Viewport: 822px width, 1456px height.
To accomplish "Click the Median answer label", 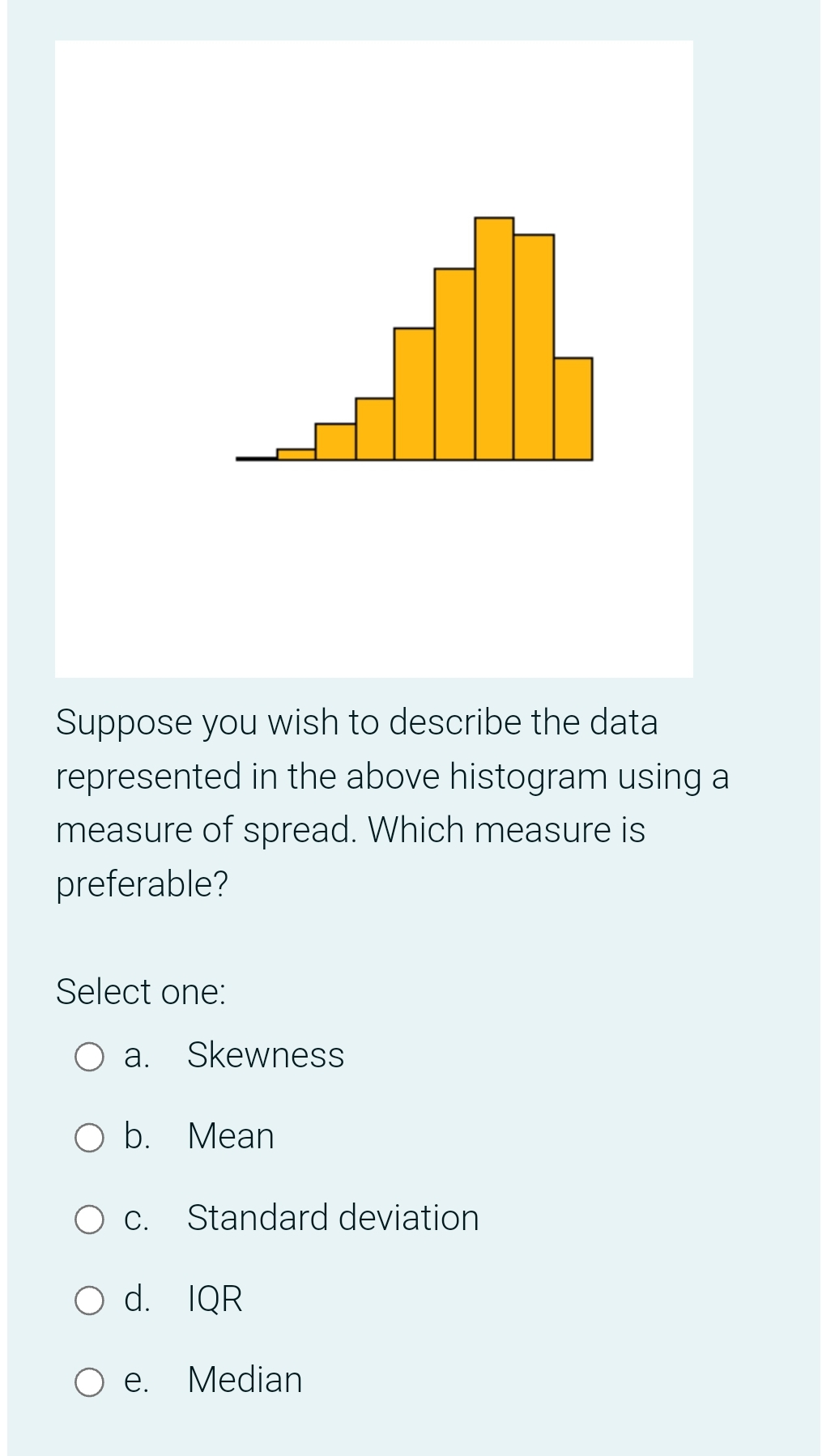I will click(245, 1380).
